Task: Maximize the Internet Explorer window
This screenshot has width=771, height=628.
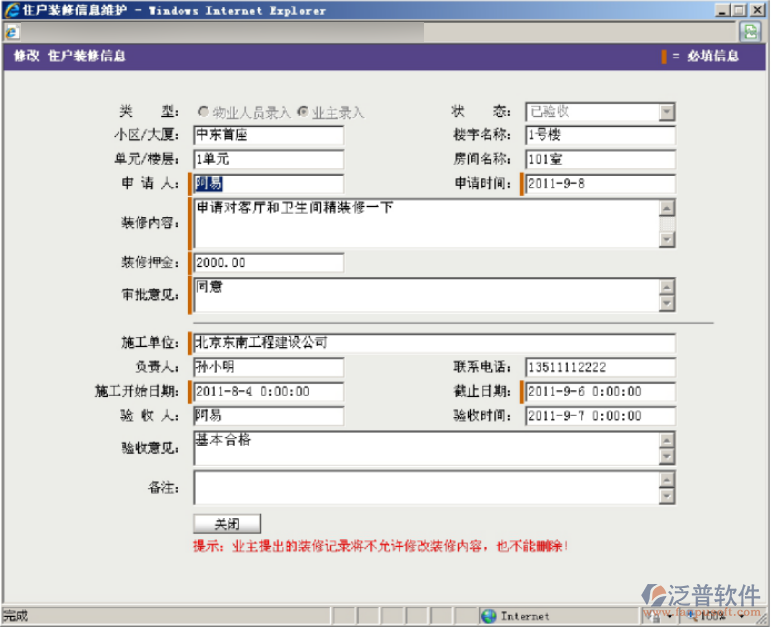Action: click(x=739, y=10)
